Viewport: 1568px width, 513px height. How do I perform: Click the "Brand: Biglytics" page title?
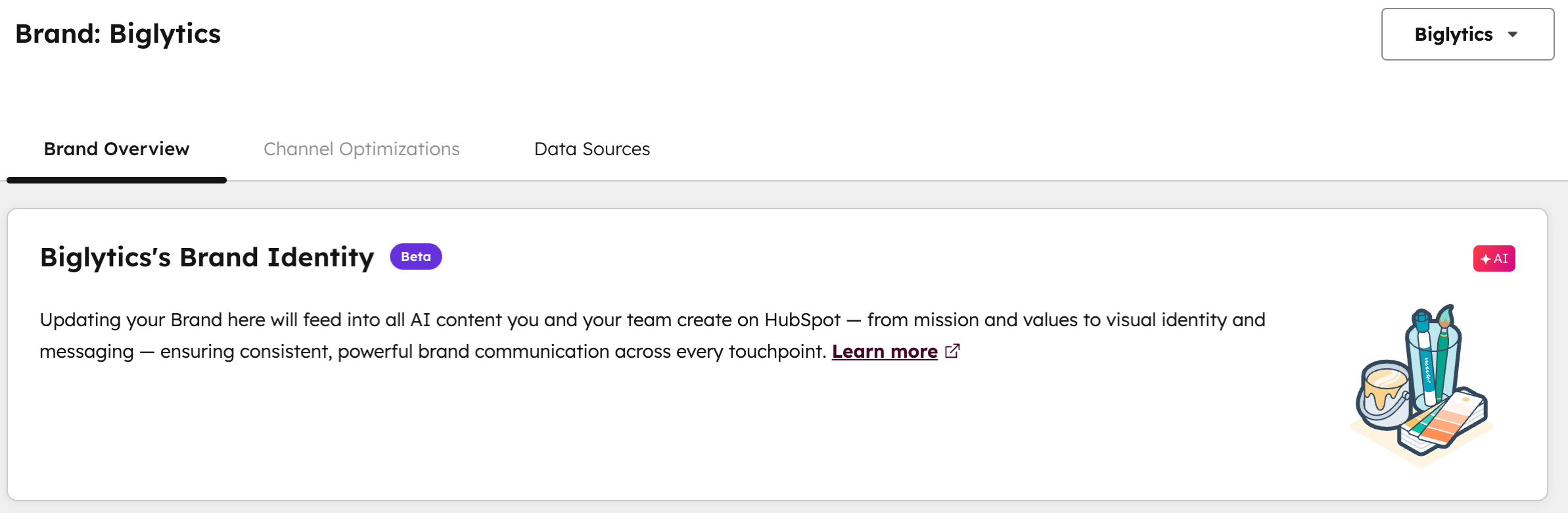118,34
